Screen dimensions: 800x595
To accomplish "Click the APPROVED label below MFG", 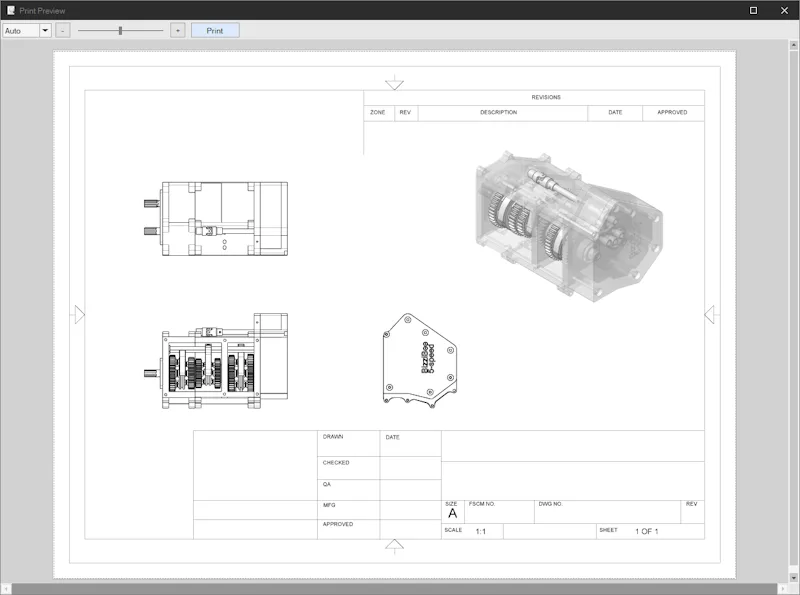I will 338,524.
